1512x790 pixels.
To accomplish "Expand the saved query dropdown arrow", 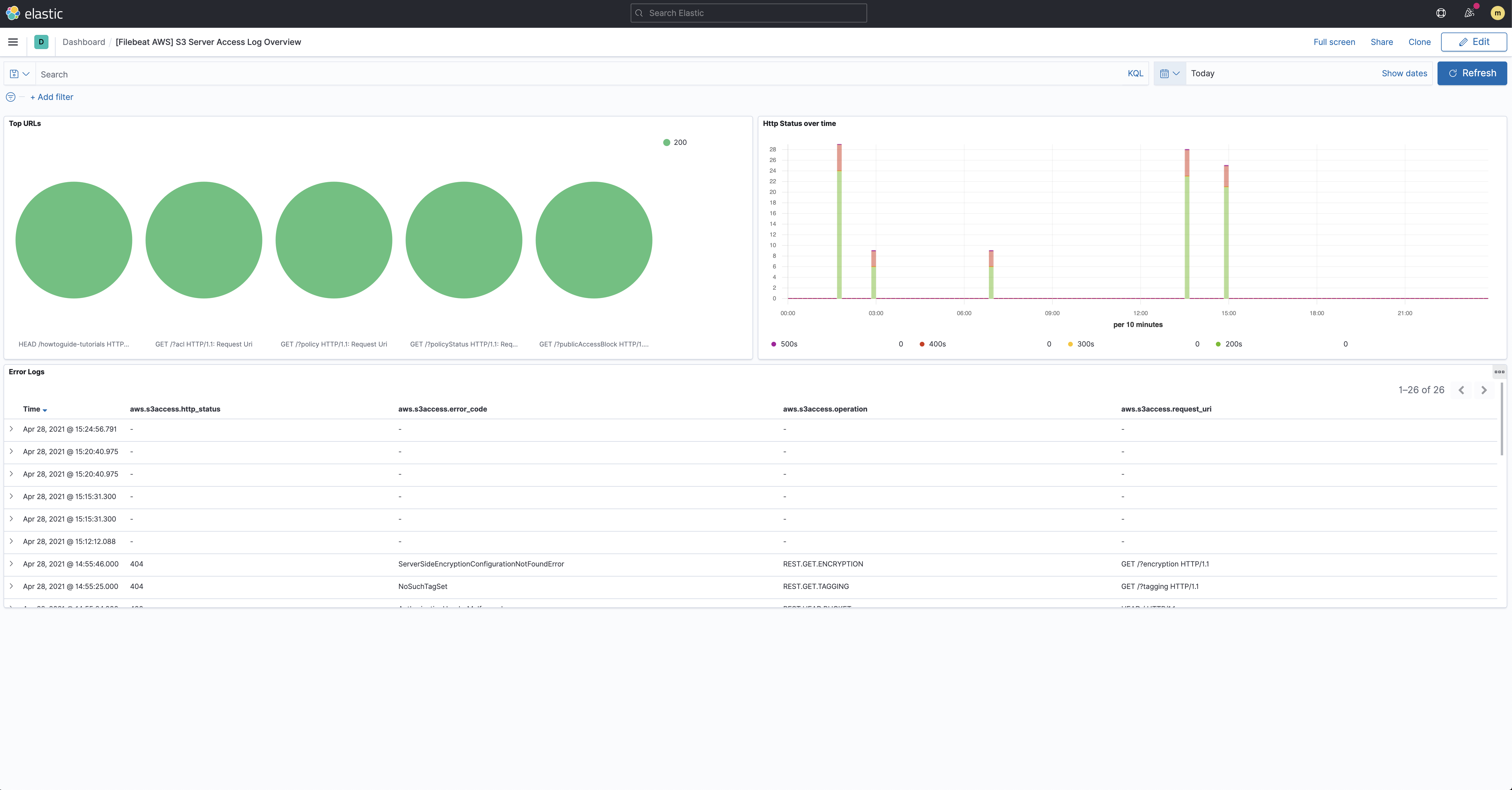I will (x=26, y=73).
